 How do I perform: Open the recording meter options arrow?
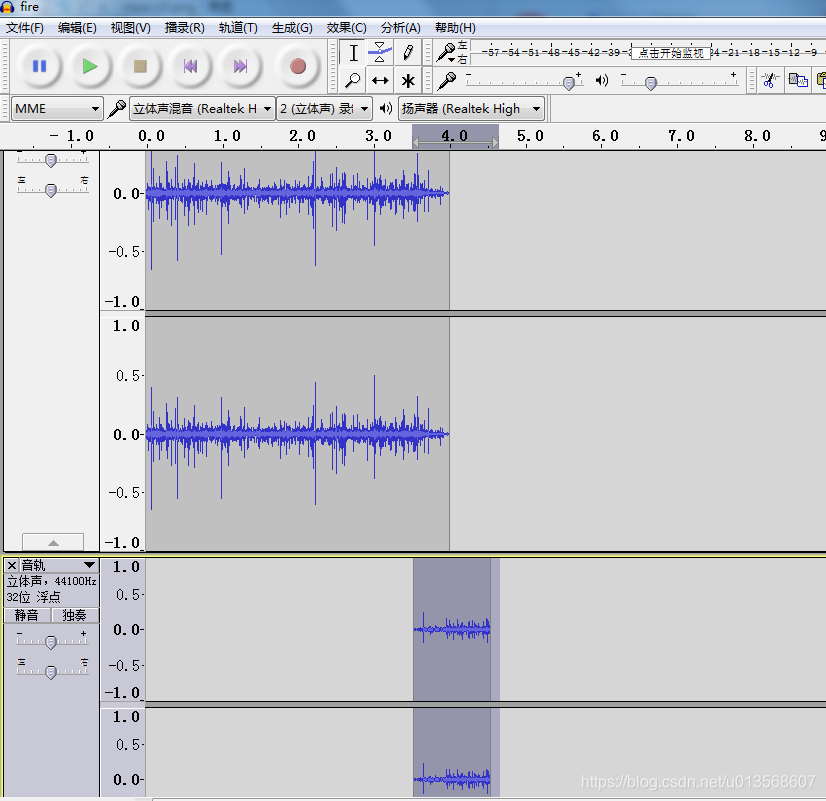[x=451, y=60]
